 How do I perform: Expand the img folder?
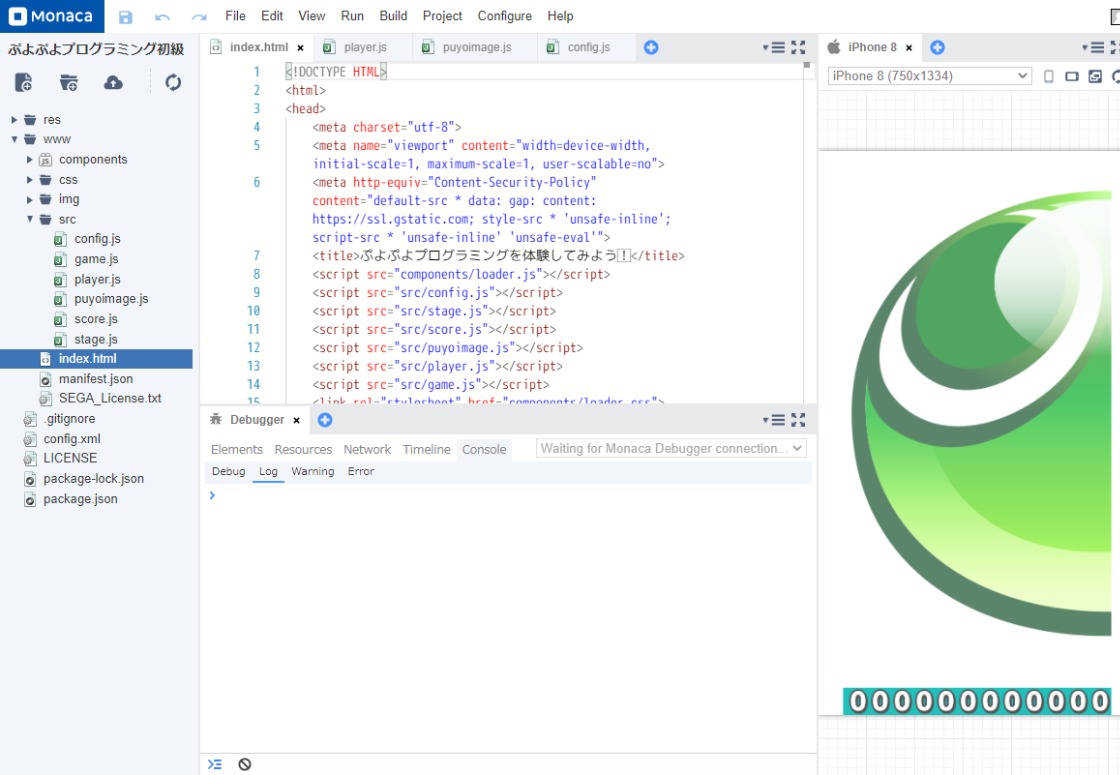(x=29, y=199)
